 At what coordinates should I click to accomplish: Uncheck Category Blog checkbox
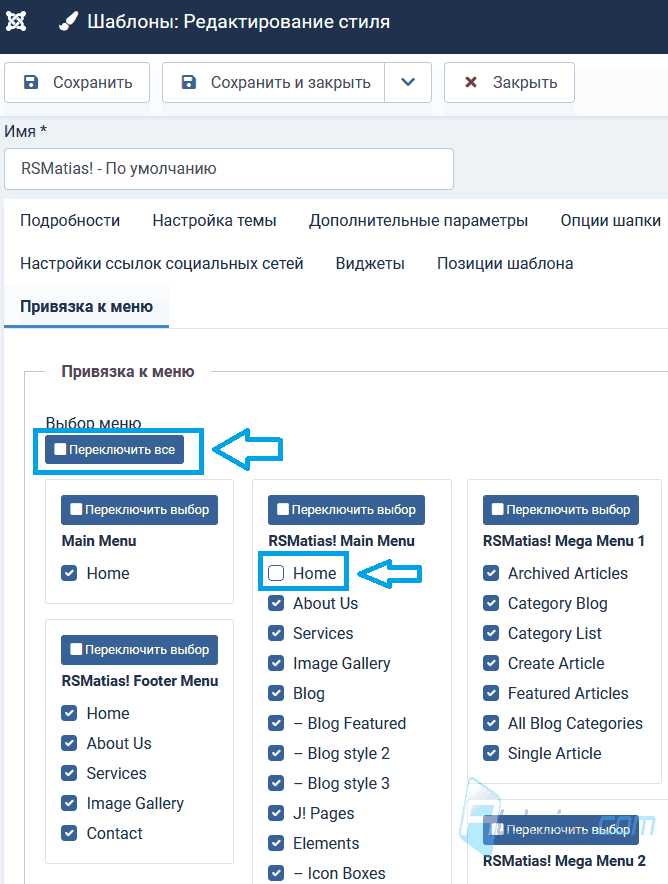click(x=491, y=603)
